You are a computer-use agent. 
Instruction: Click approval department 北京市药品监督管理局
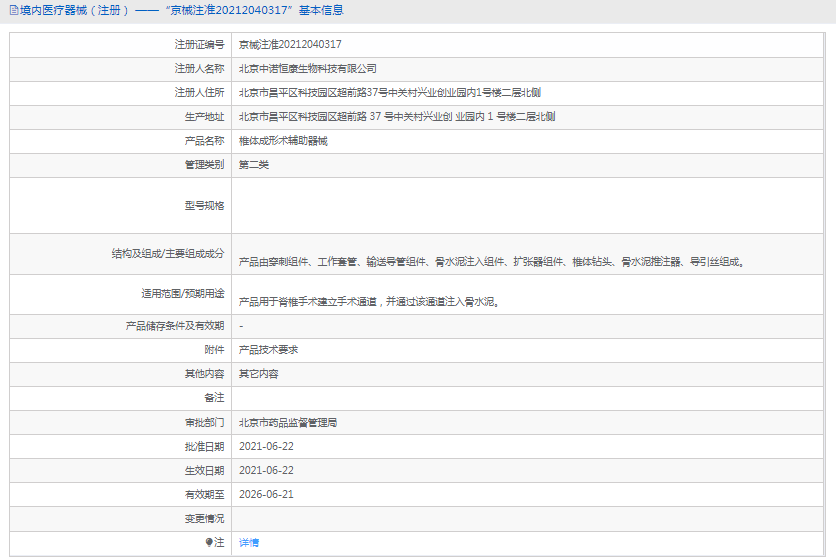click(x=288, y=422)
